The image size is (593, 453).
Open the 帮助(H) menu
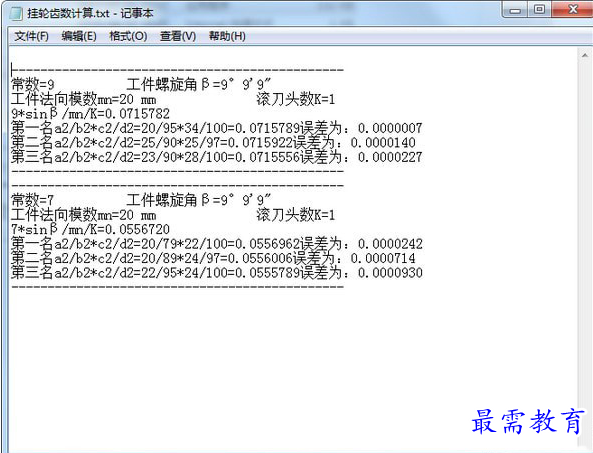click(x=227, y=36)
